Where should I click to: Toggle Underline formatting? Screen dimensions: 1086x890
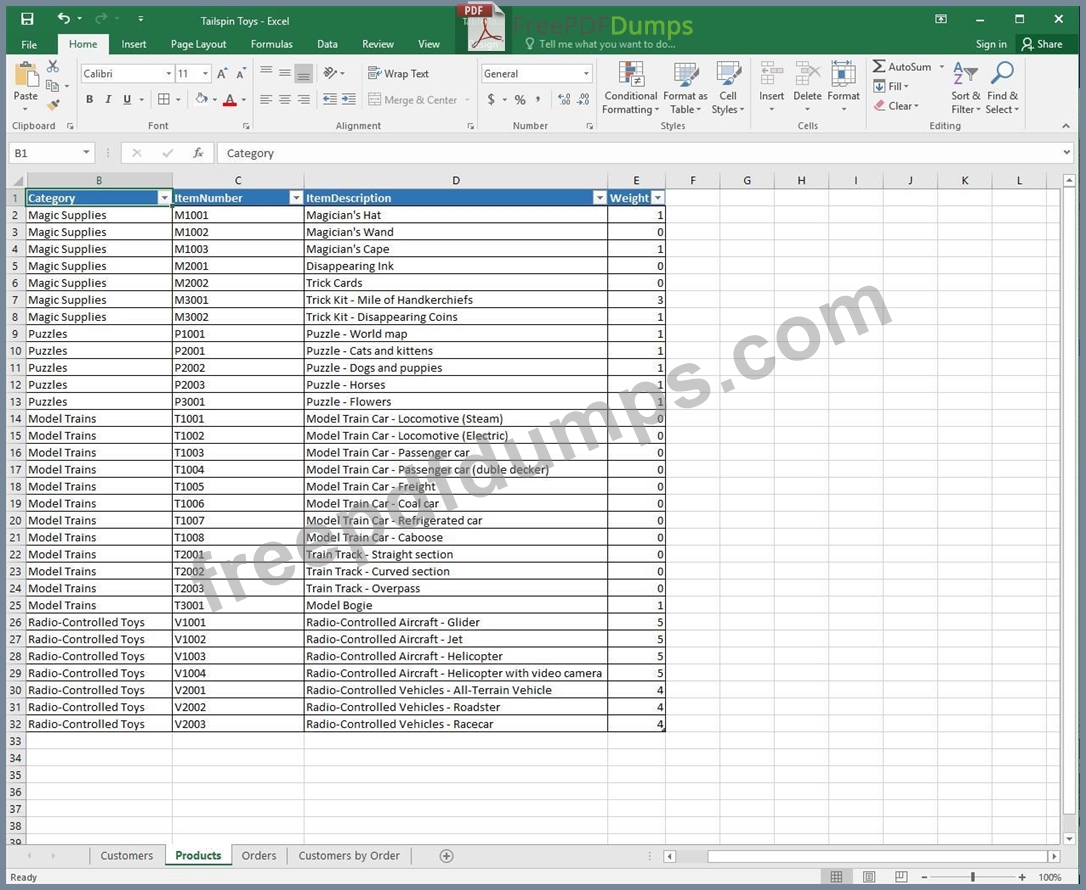(x=127, y=100)
